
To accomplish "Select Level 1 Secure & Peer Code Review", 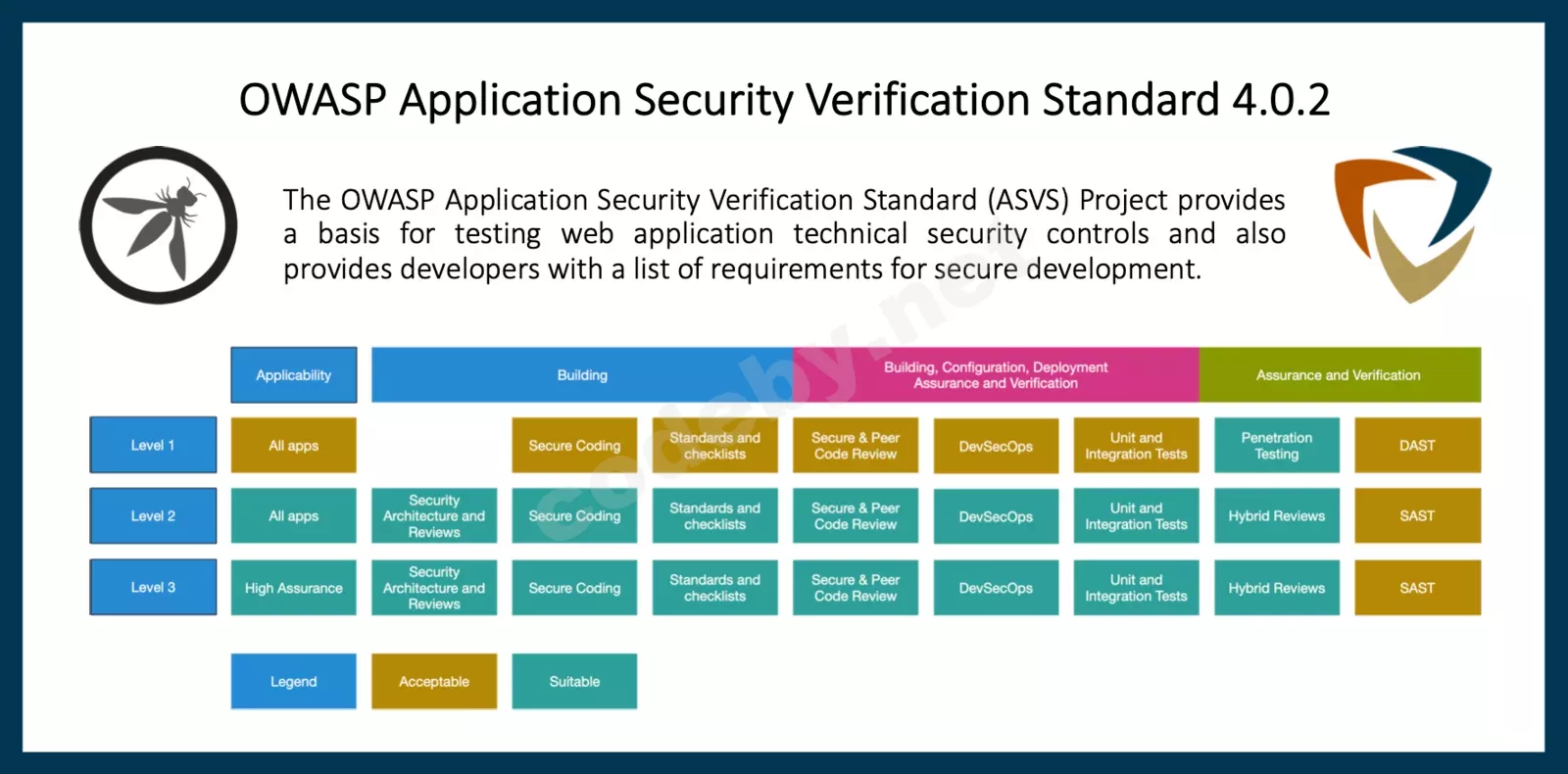I will [856, 446].
